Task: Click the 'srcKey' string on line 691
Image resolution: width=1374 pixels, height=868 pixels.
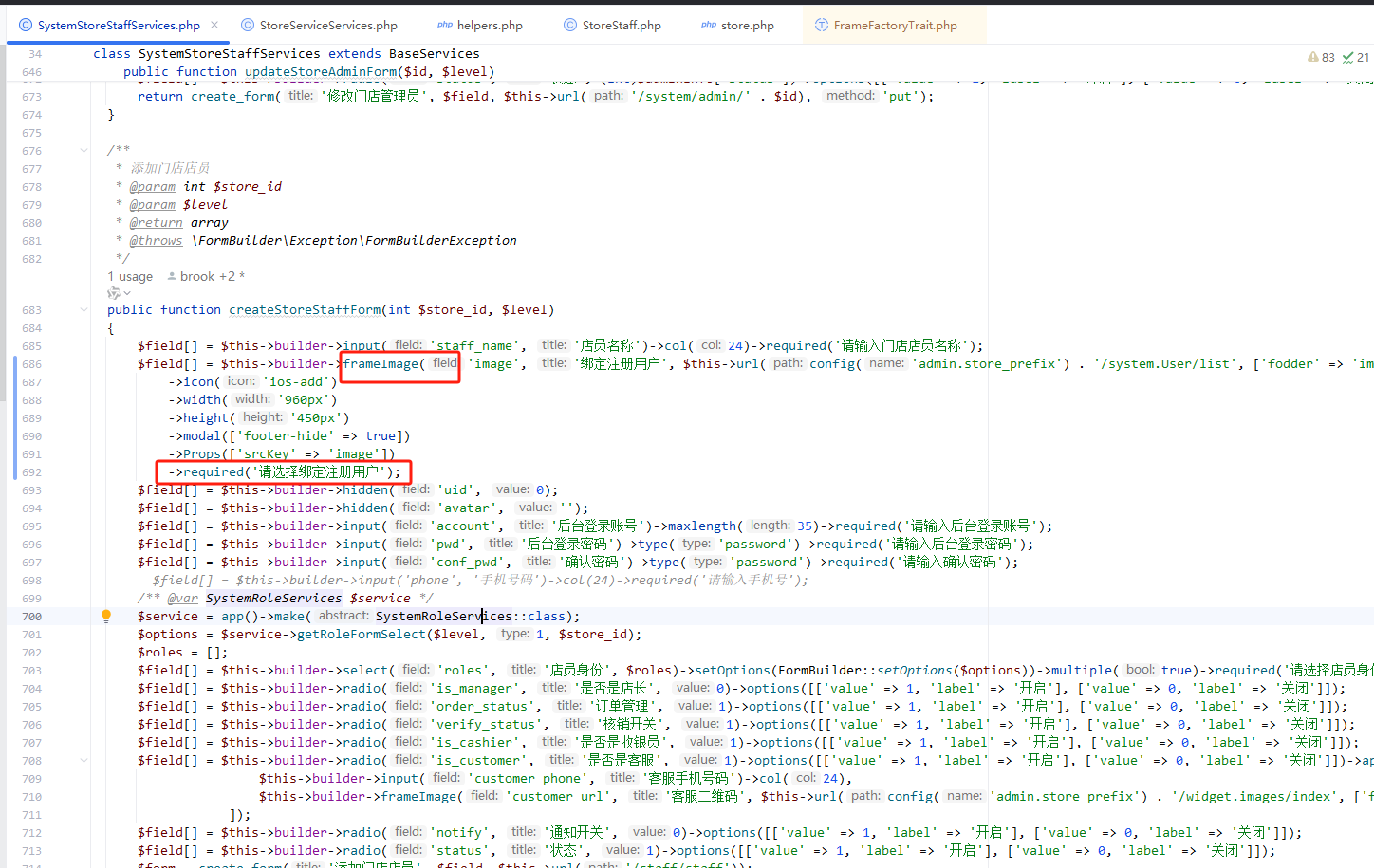Action: click(x=267, y=454)
